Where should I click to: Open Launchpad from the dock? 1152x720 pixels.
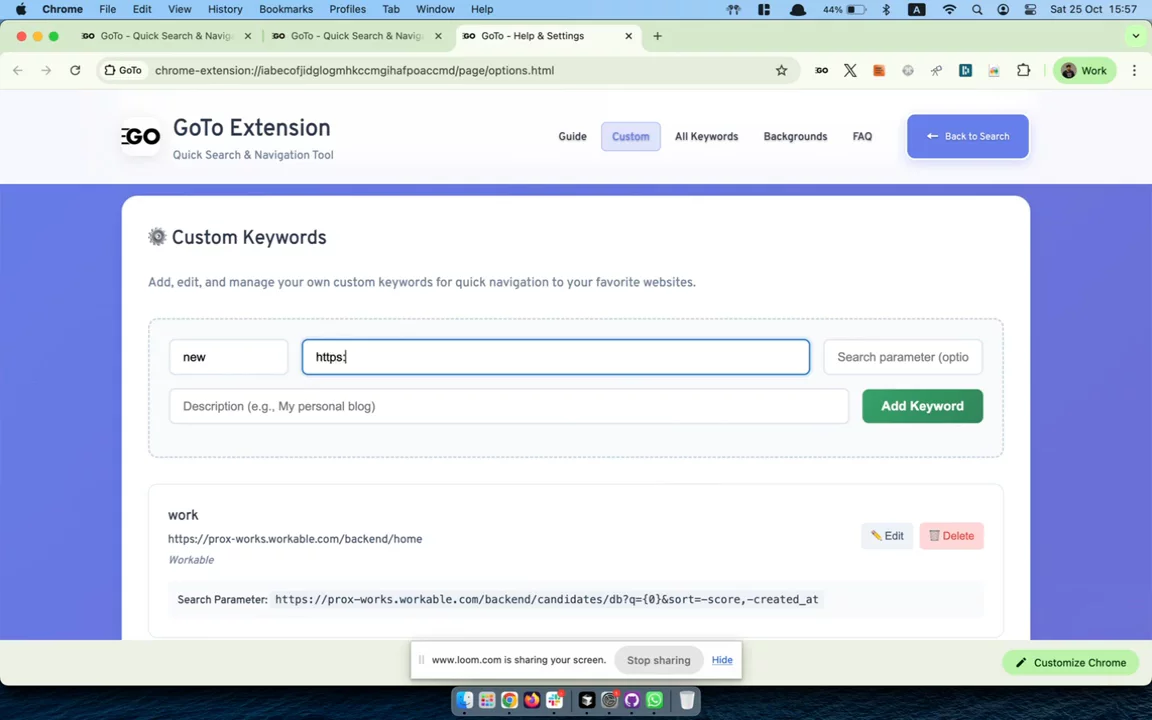tap(486, 700)
